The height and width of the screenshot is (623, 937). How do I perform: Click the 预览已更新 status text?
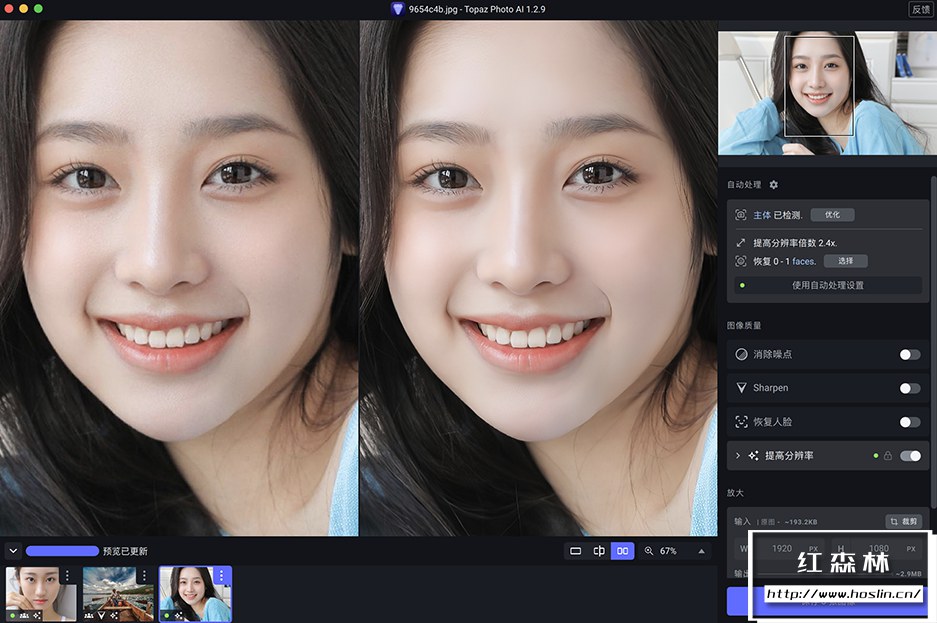tap(125, 551)
